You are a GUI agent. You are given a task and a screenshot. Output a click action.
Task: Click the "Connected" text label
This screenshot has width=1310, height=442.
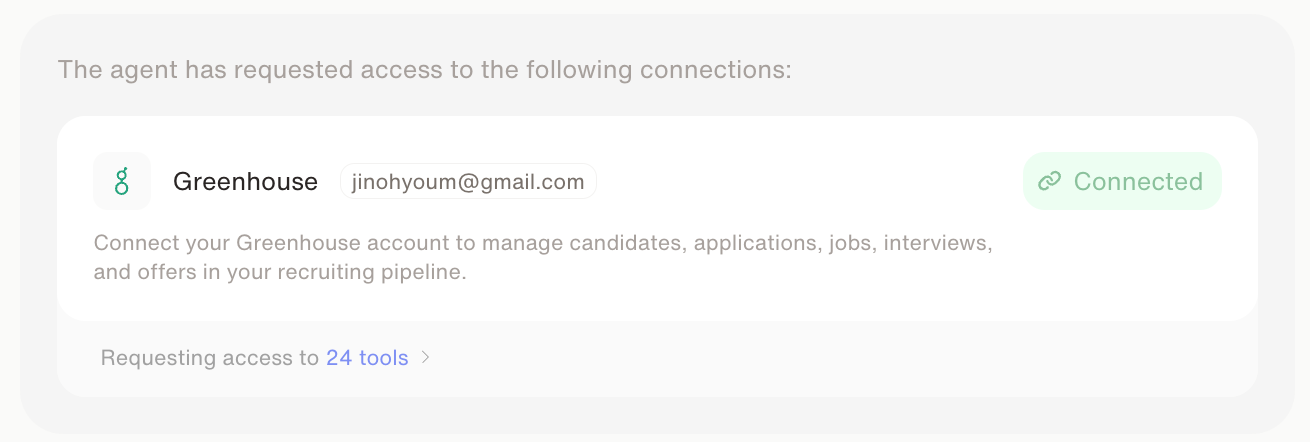(x=1138, y=181)
